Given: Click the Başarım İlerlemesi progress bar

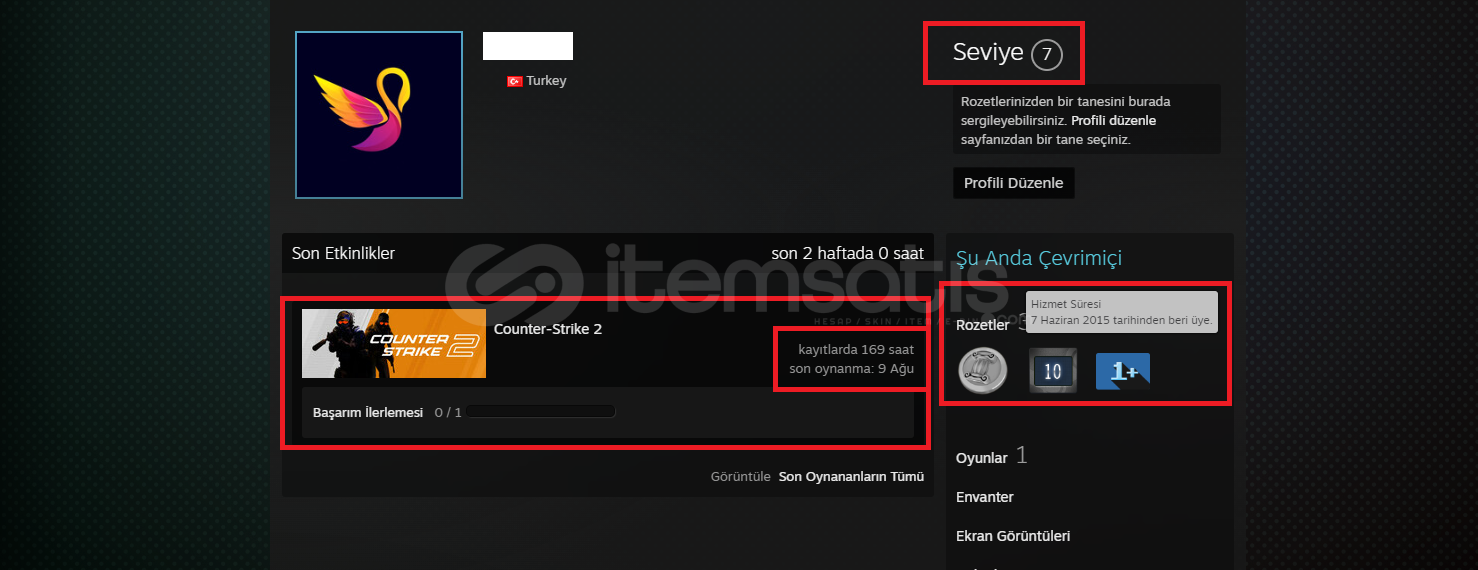Looking at the screenshot, I should [x=541, y=412].
